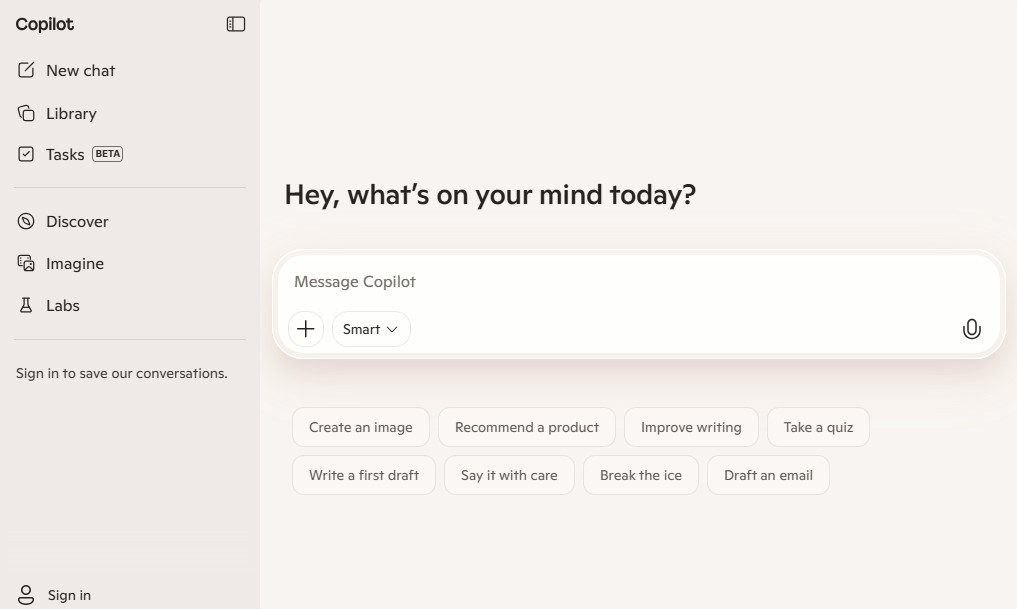The image size is (1017, 609).
Task: Click the Draft an email suggestion
Action: tap(768, 475)
